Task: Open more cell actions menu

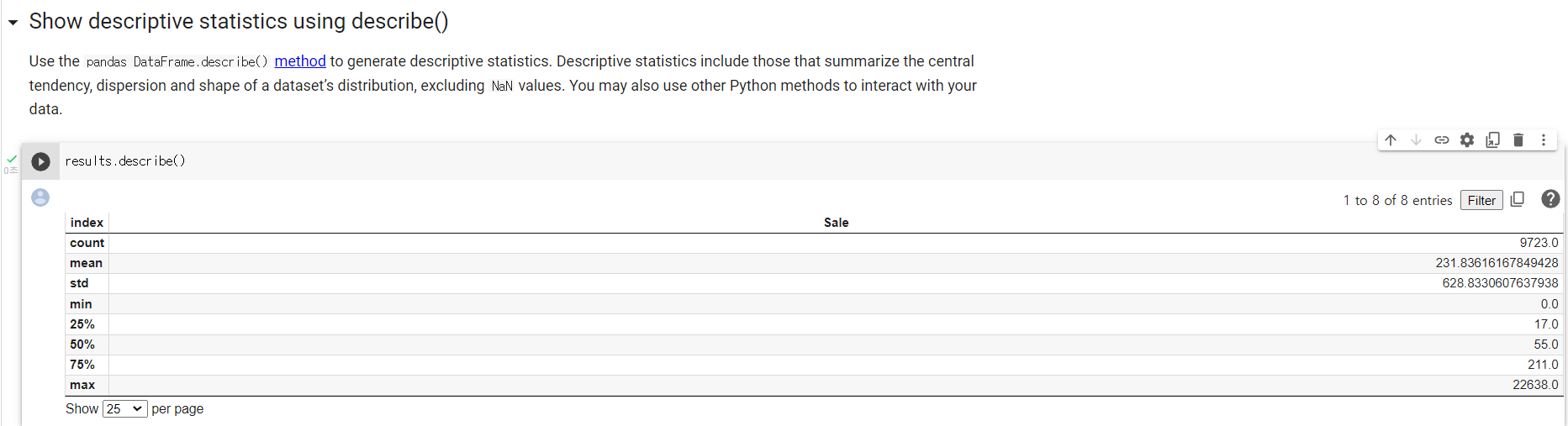Action: [x=1544, y=140]
